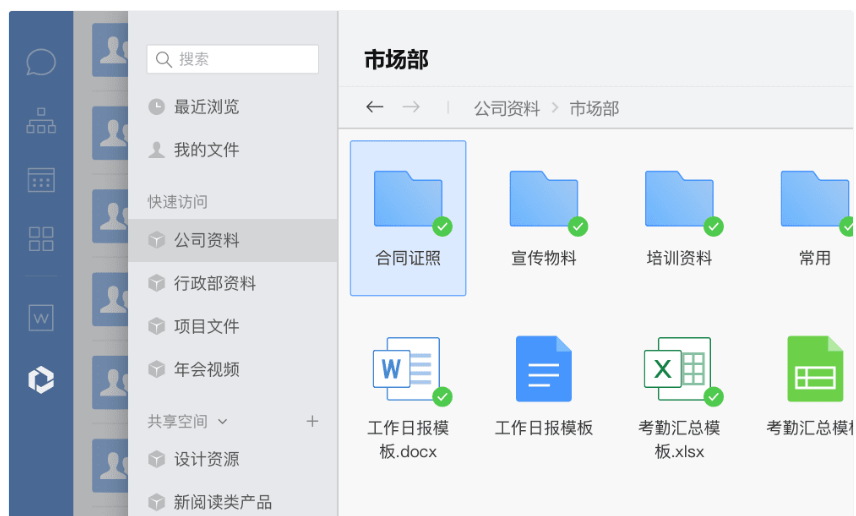Open the W documents icon in left rail

pos(41,317)
